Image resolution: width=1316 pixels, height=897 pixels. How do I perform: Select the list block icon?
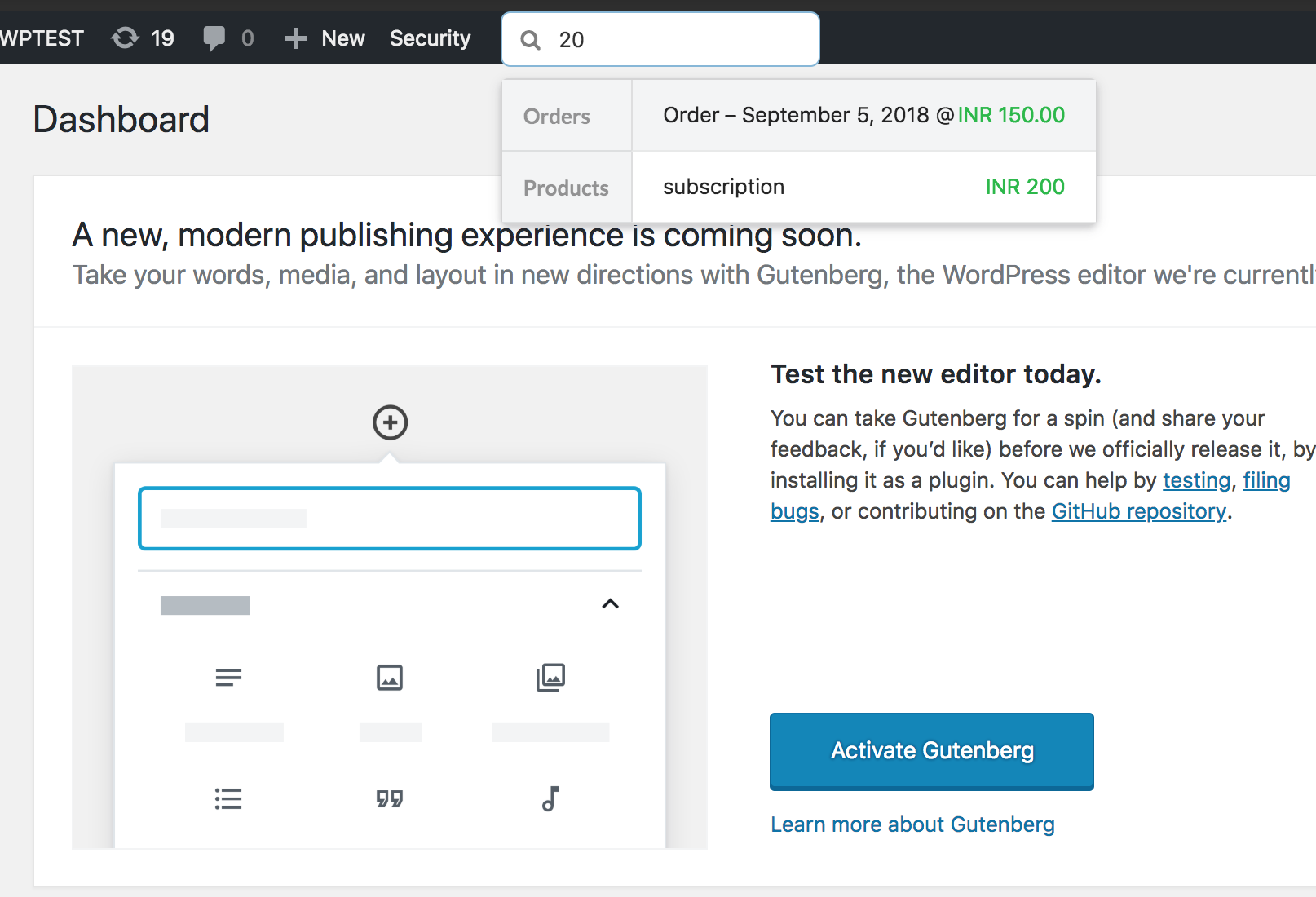[228, 798]
